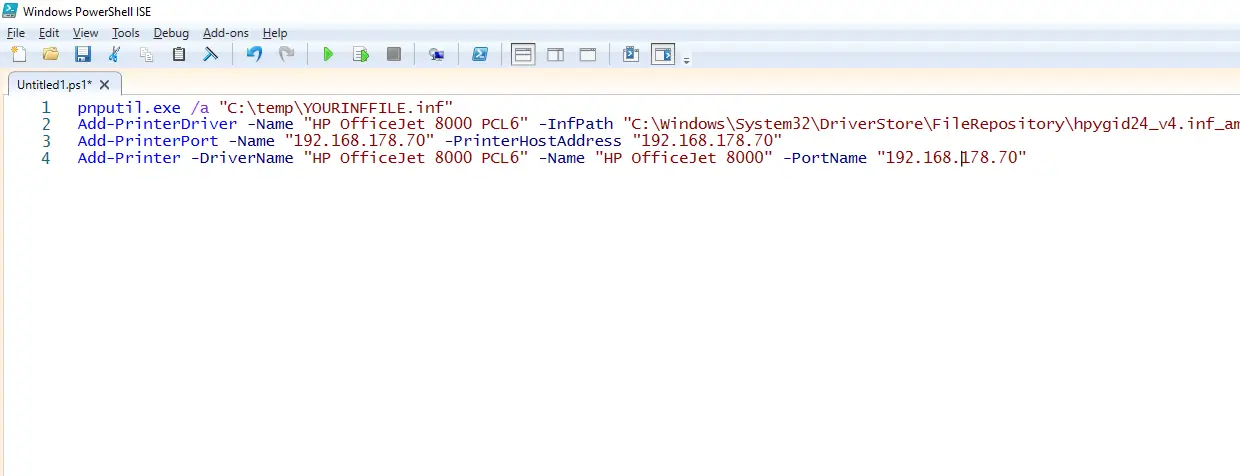
Task: Open the File menu
Action: [15, 33]
